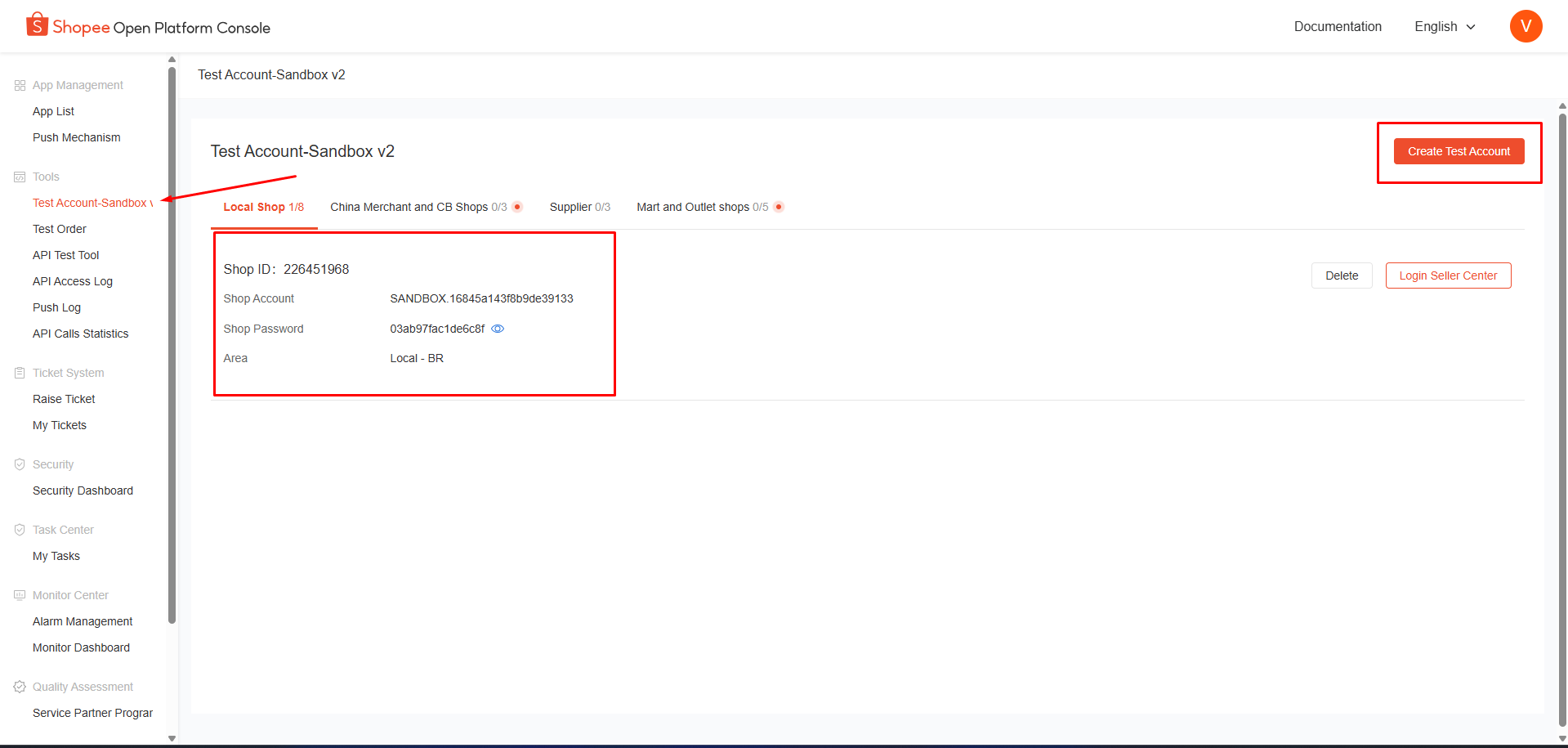Viewport: 1568px width, 748px height.
Task: Click the Monitor Center icon
Action: [x=20, y=595]
